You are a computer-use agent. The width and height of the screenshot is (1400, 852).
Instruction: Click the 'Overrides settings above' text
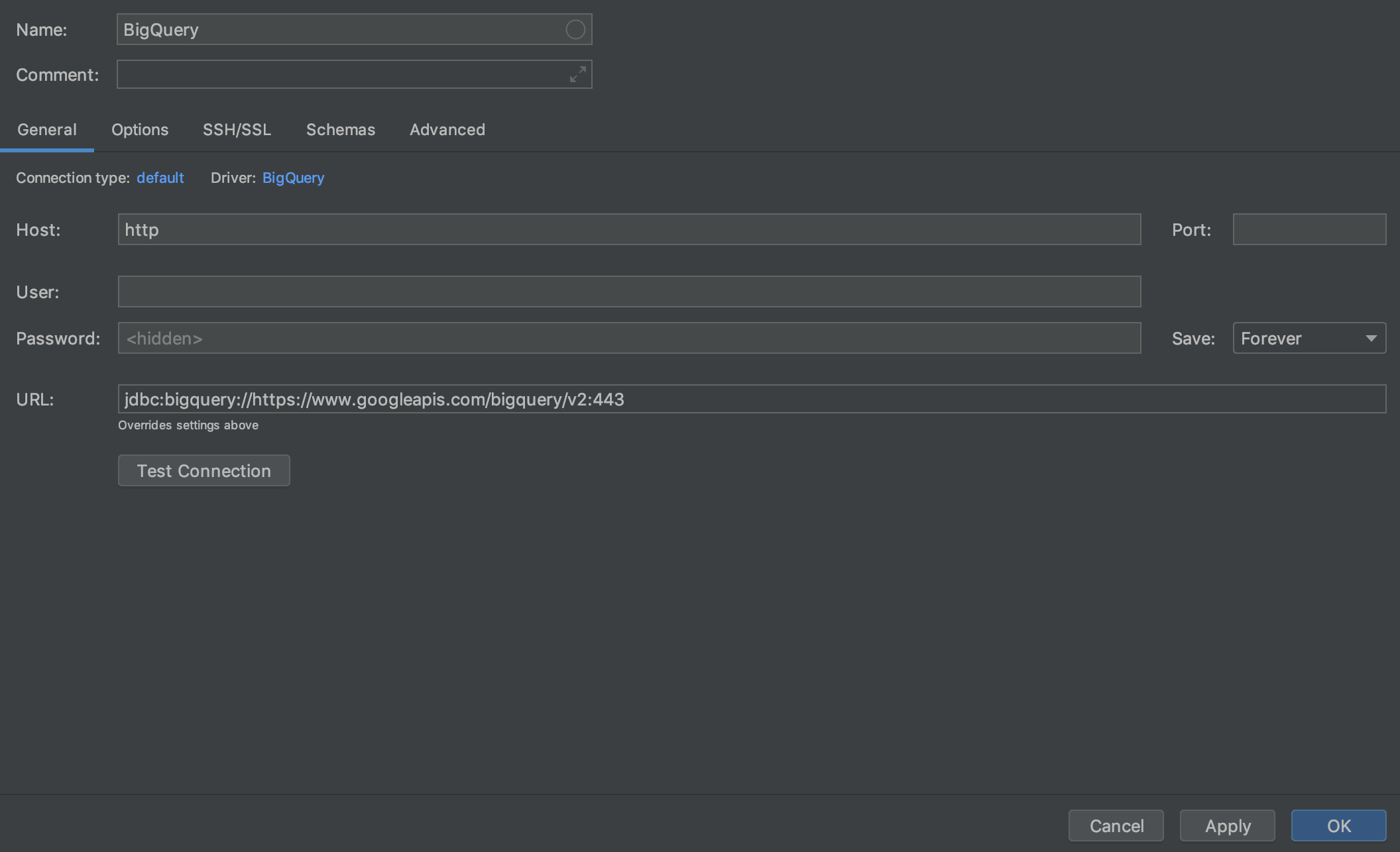point(188,425)
